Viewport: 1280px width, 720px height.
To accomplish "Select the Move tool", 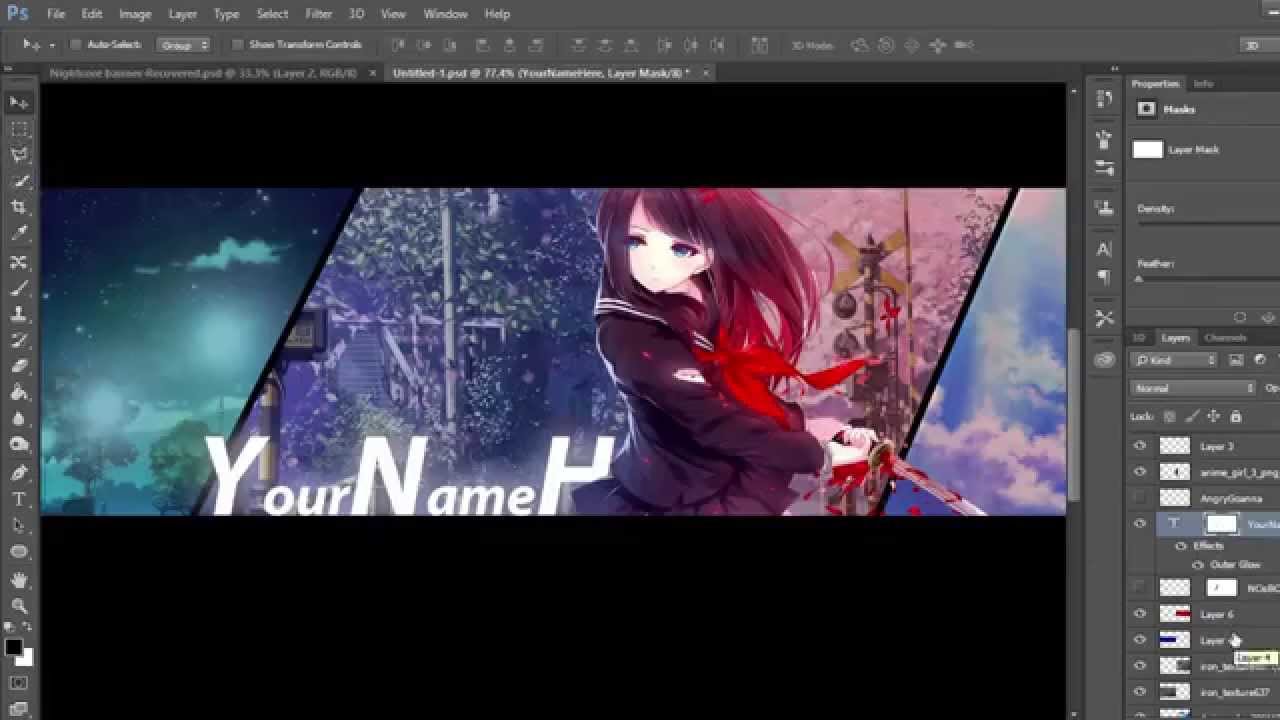I will pos(19,102).
